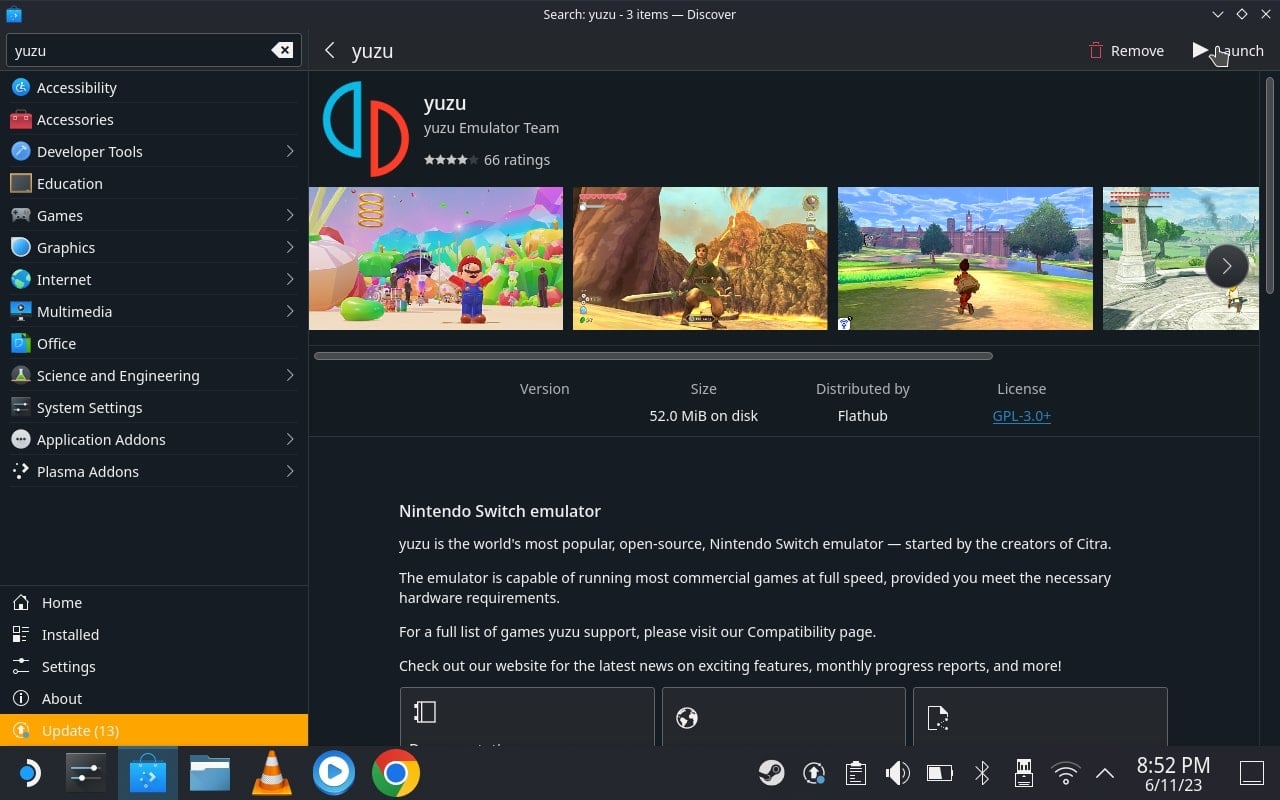Image resolution: width=1280 pixels, height=800 pixels.
Task: Open the clipboard tray icon
Action: 855,773
